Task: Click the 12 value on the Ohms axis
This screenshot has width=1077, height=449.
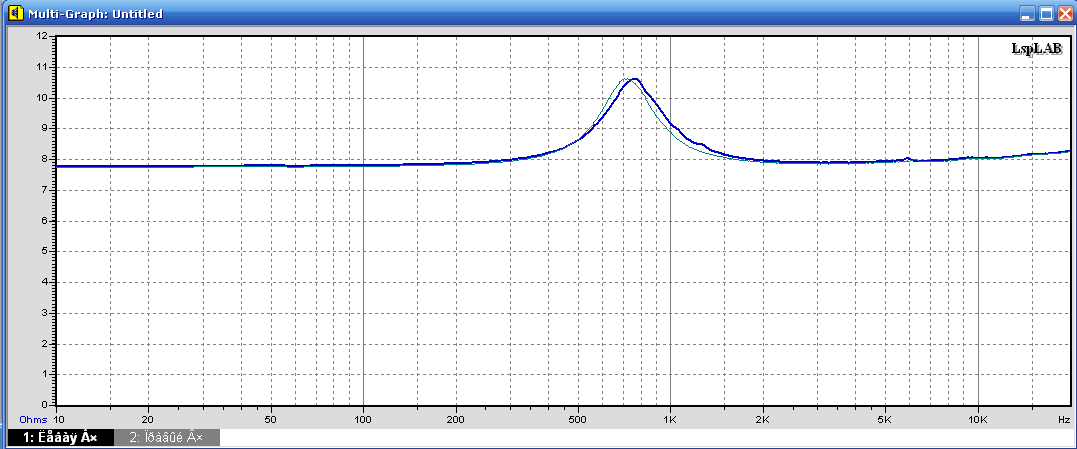Action: [x=43, y=36]
